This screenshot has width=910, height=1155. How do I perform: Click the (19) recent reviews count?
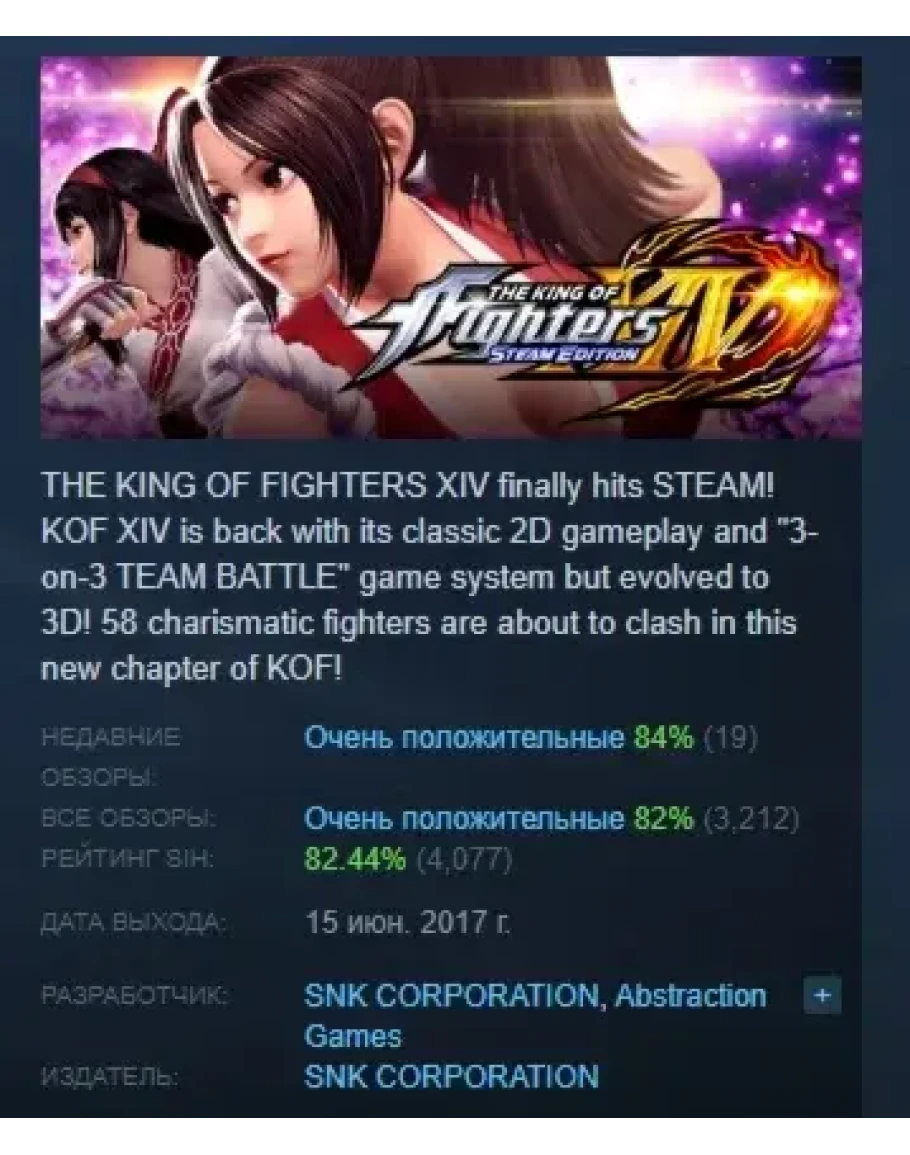pyautogui.click(x=730, y=737)
